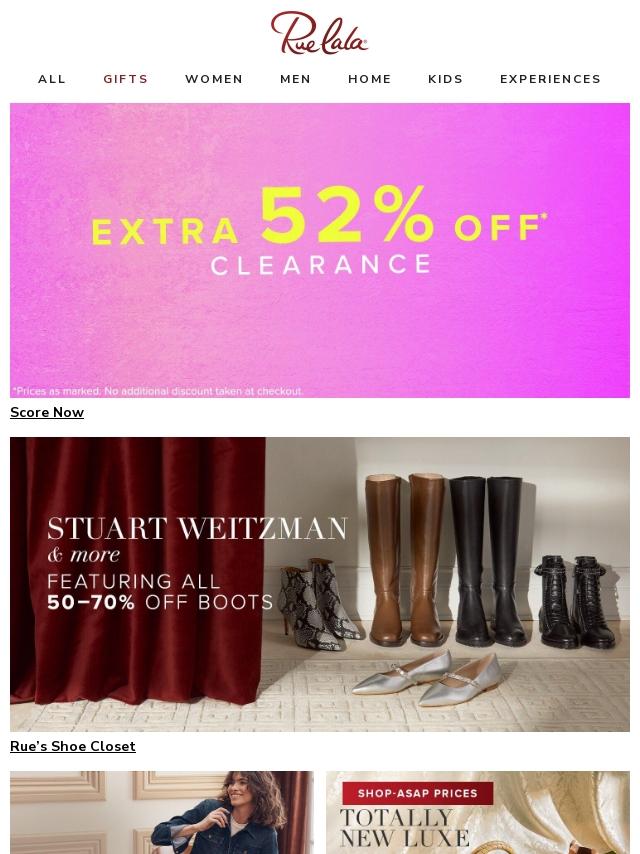This screenshot has height=854, width=640.
Task: Click the black knee-high boots
Action: pos(488,561)
